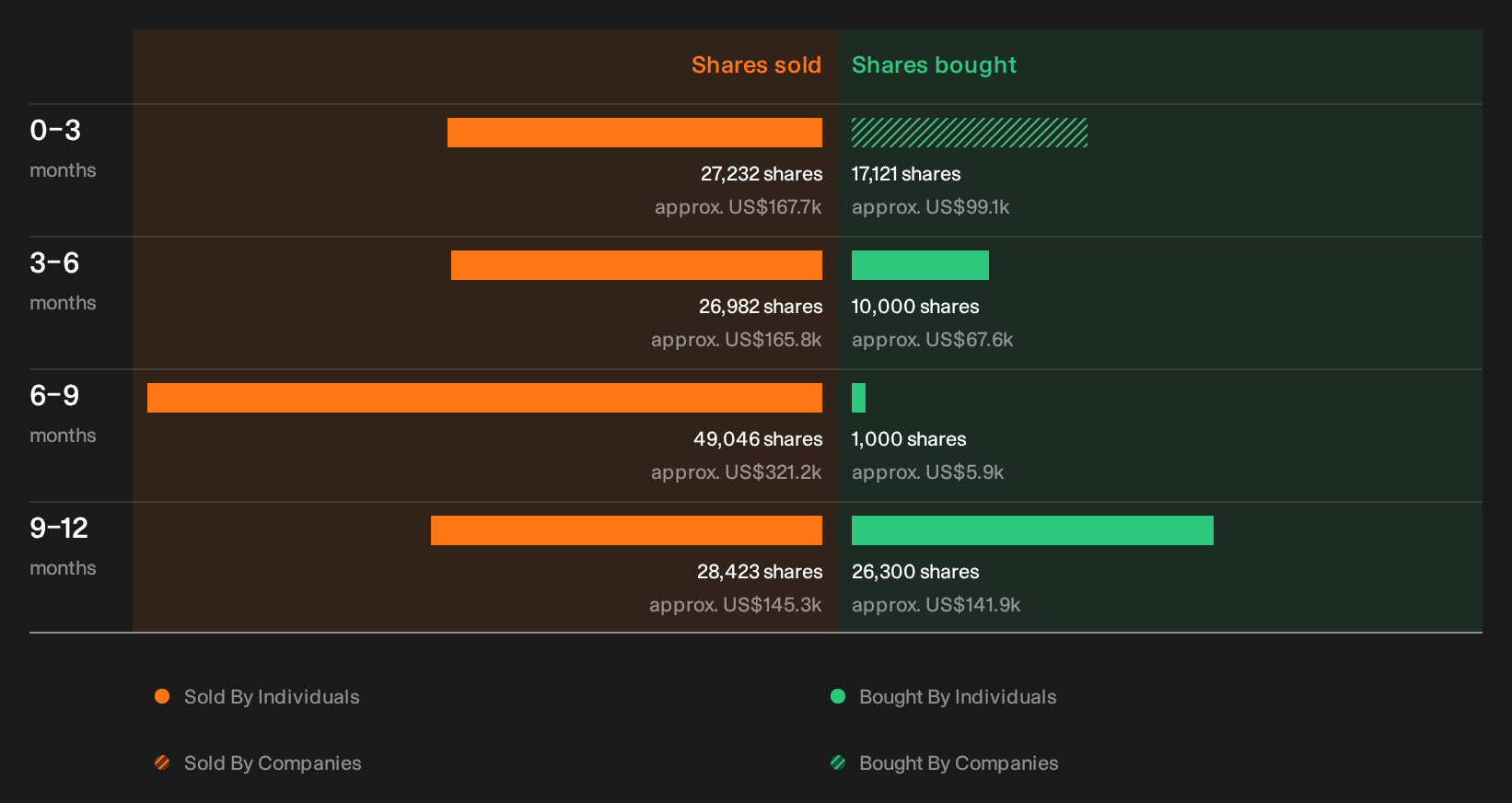Click the approx. US$145.3k amount
This screenshot has width=1512, height=803.
pyautogui.click(x=736, y=605)
